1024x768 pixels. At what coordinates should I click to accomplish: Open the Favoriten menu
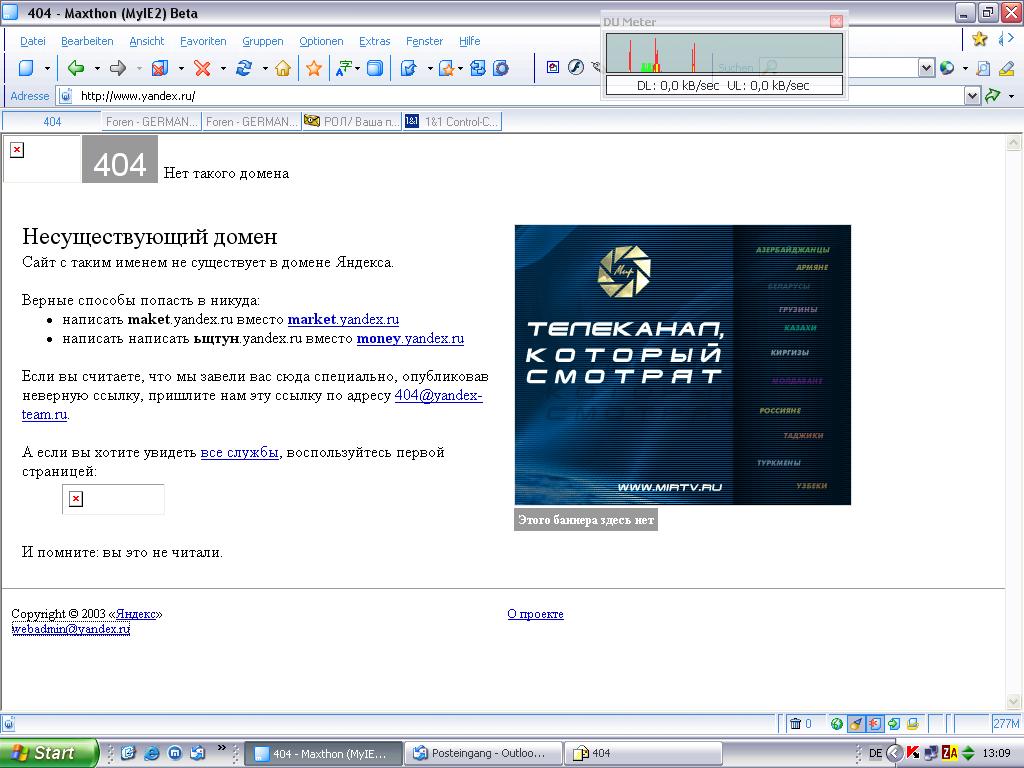pyautogui.click(x=203, y=40)
